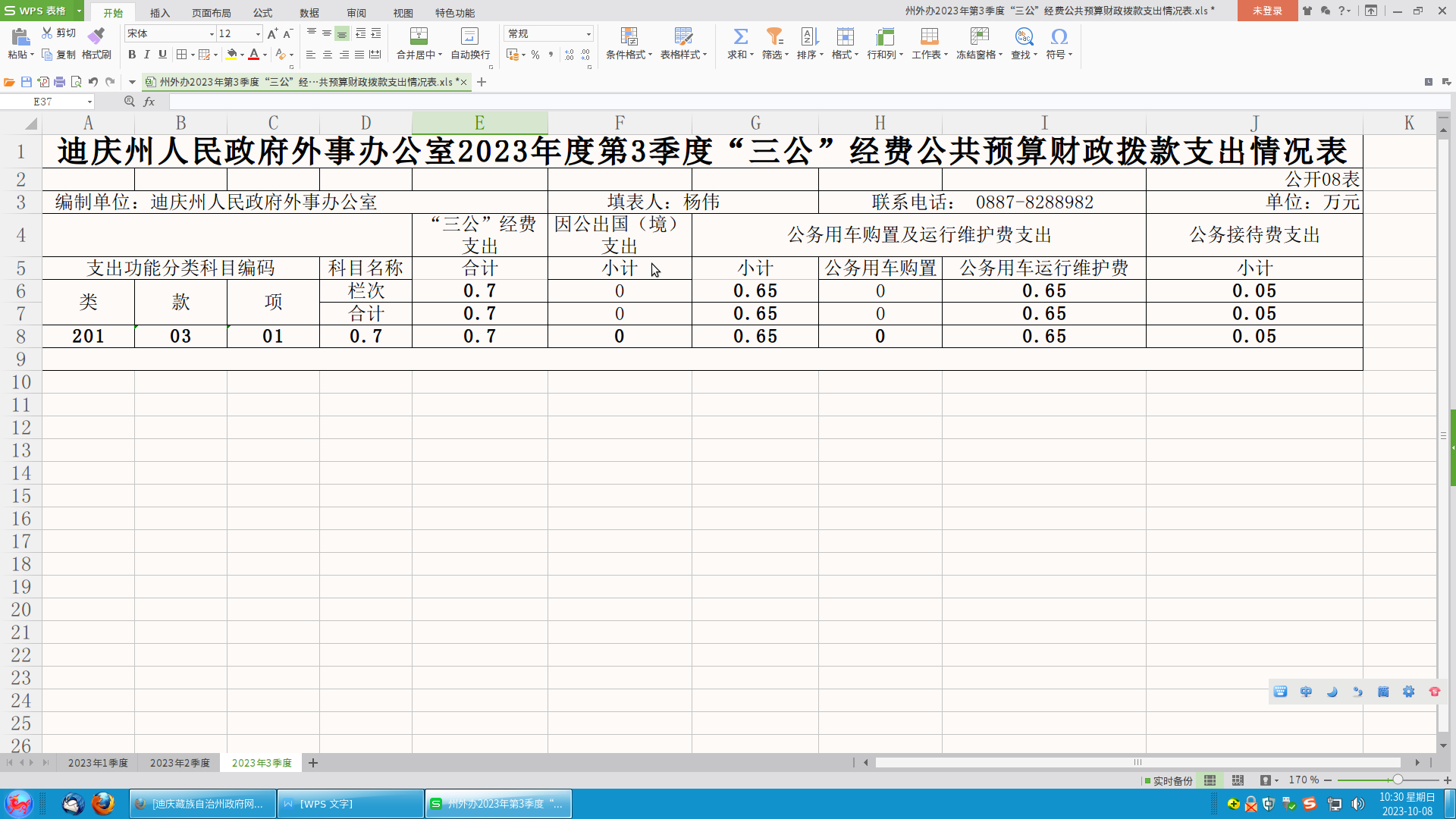The height and width of the screenshot is (819, 1456).
Task: Switch to the 插入 ribbon tab
Action: (x=159, y=13)
